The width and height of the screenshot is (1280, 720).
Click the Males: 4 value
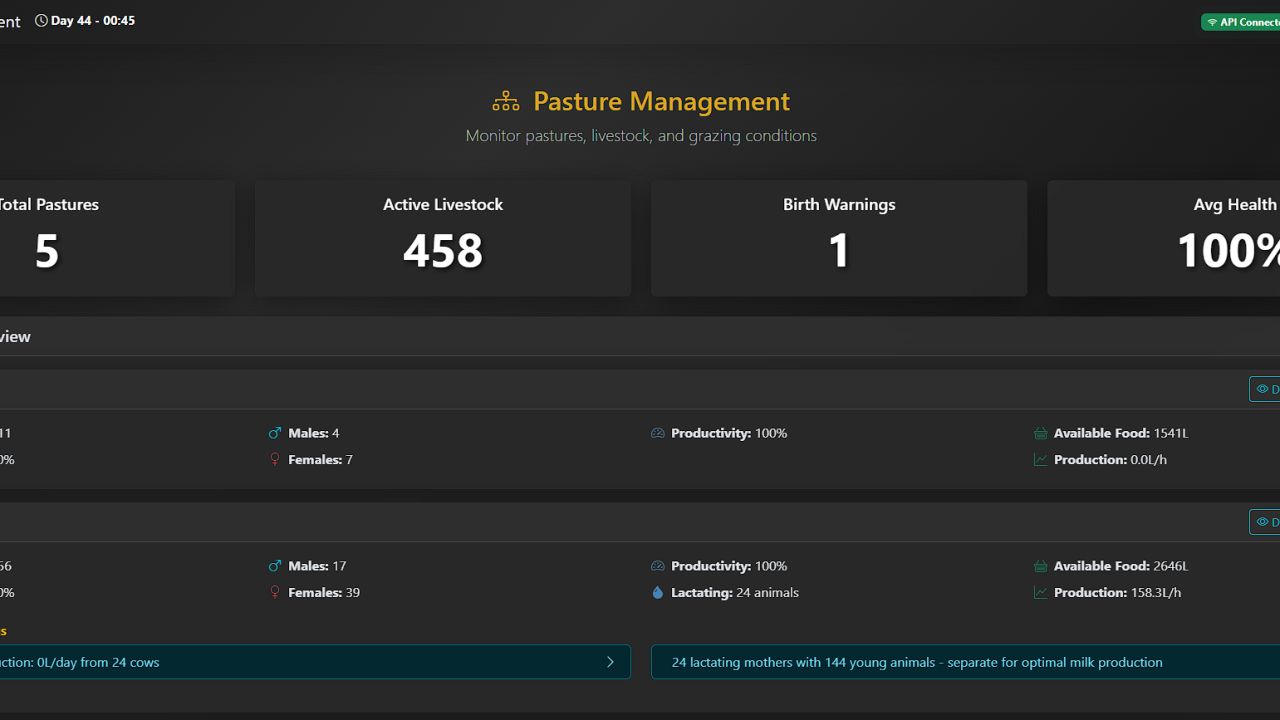314,433
